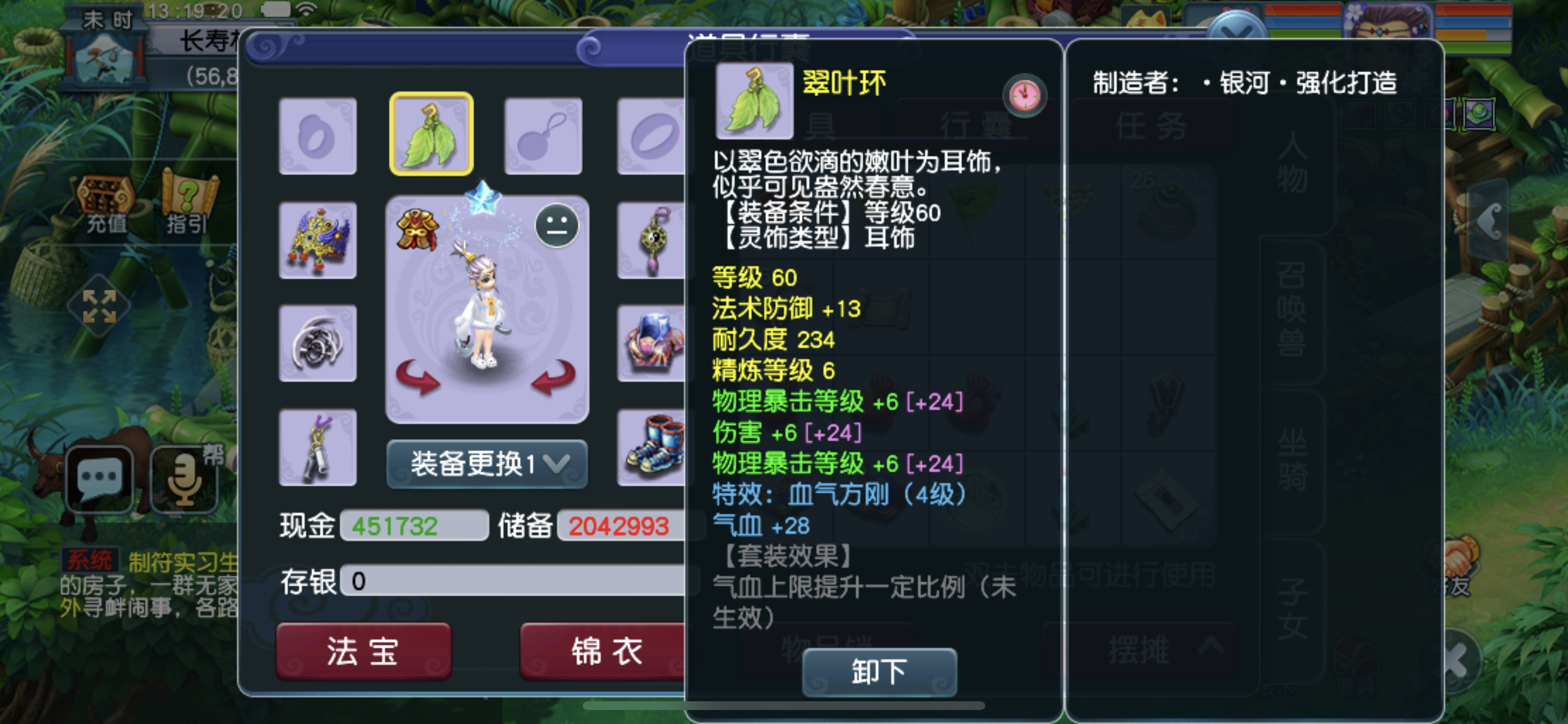Switch to the 召唤兽 side tab
Screen dimensions: 1568x724
click(x=1291, y=310)
